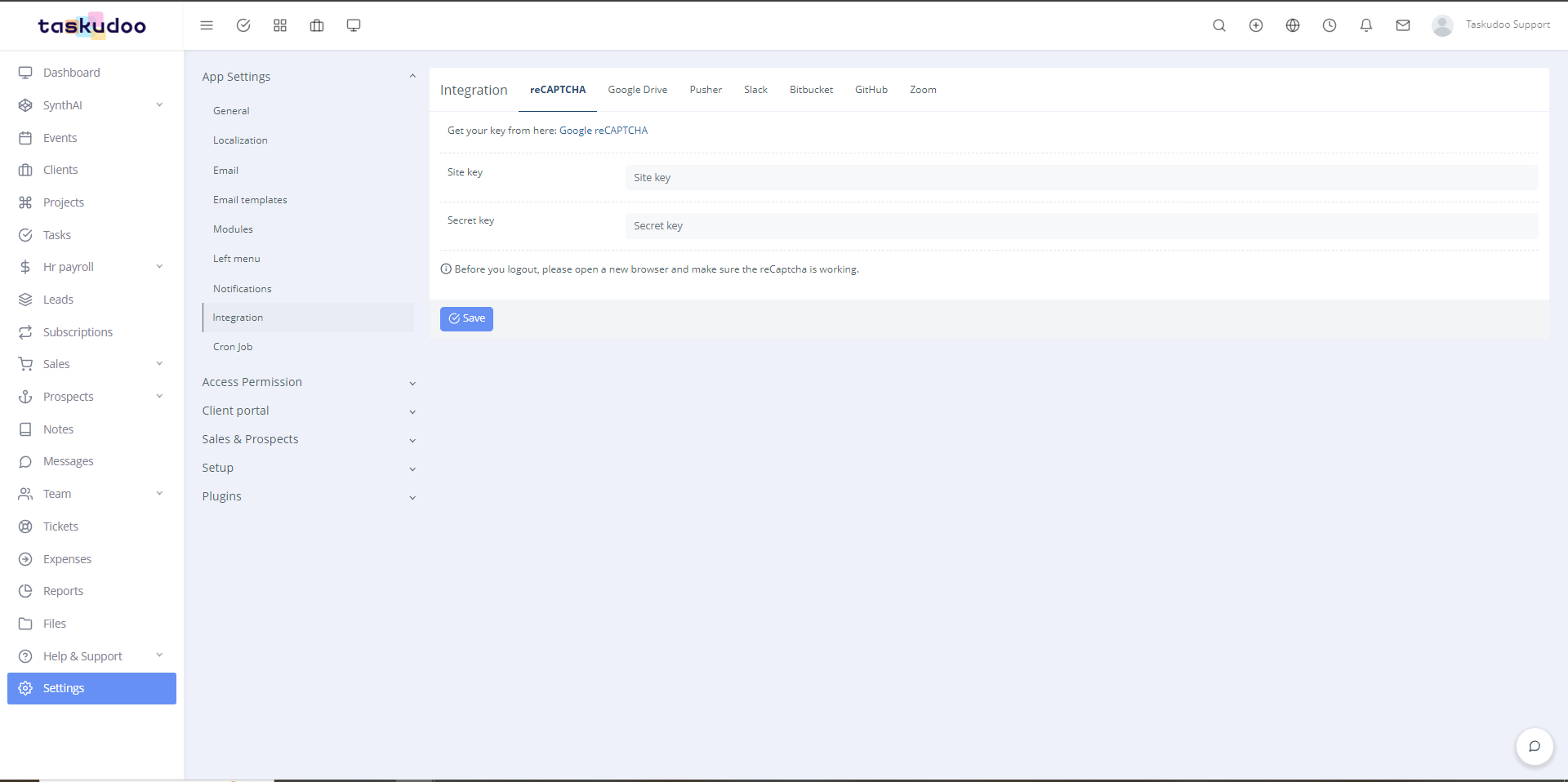Expand the Setup settings section

[309, 468]
